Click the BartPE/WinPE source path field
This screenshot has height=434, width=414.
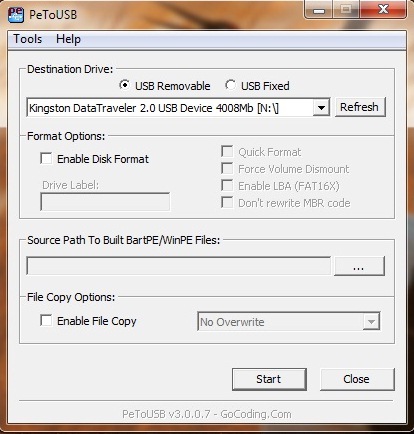click(179, 266)
